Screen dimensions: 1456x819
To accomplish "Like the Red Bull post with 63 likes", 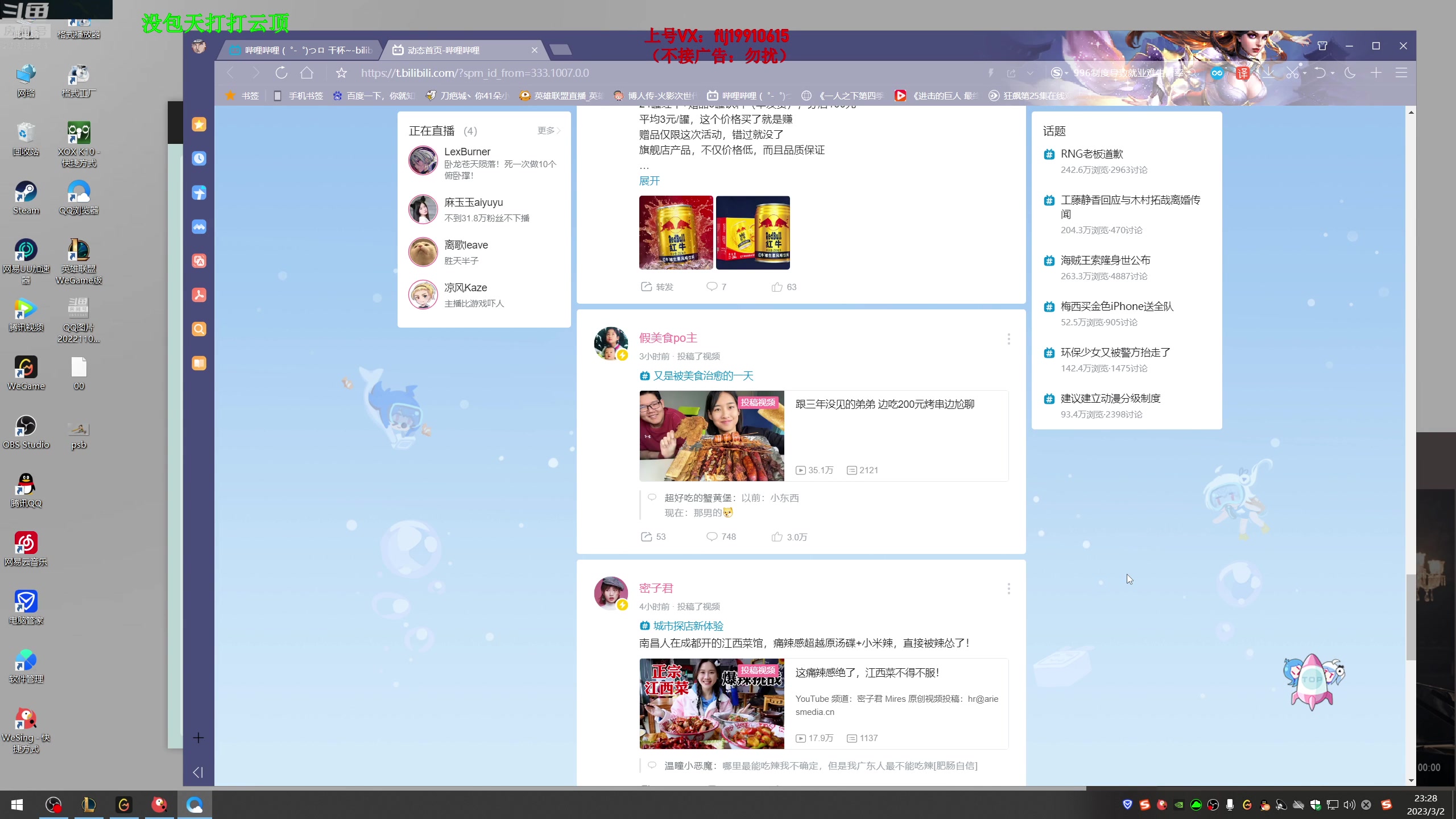I will pyautogui.click(x=784, y=287).
